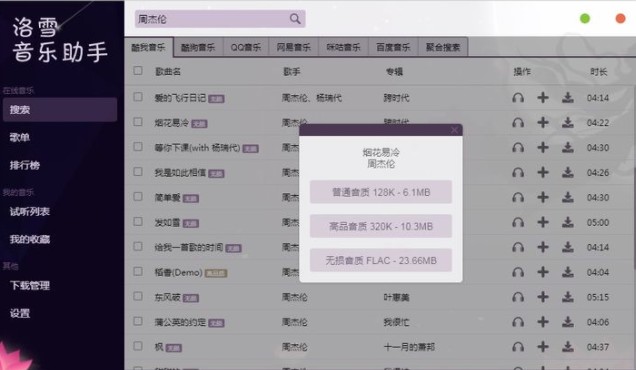Click the search field containing 周杰伦

click(x=220, y=19)
